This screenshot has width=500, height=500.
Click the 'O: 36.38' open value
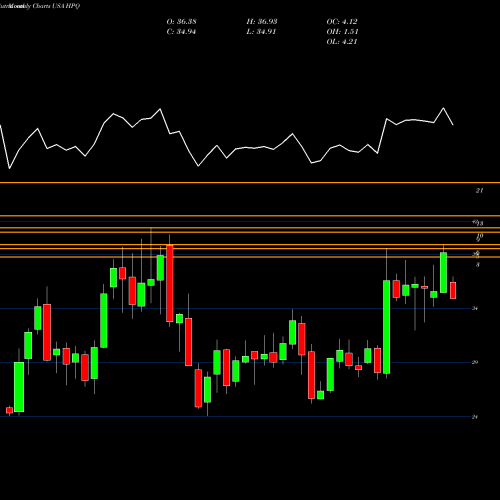pos(181,22)
